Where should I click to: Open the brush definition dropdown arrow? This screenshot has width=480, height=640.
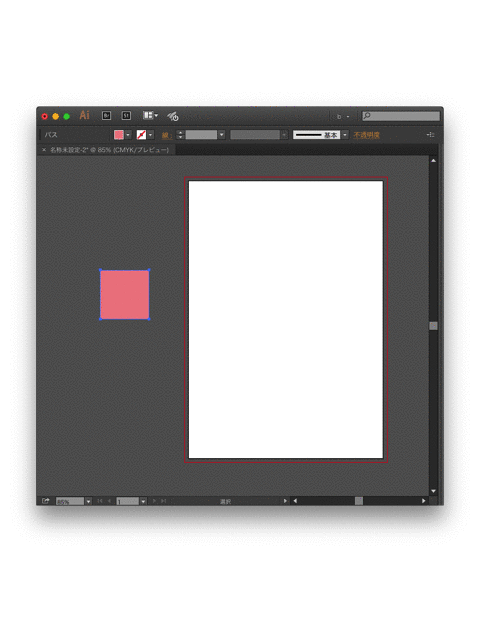(x=345, y=135)
